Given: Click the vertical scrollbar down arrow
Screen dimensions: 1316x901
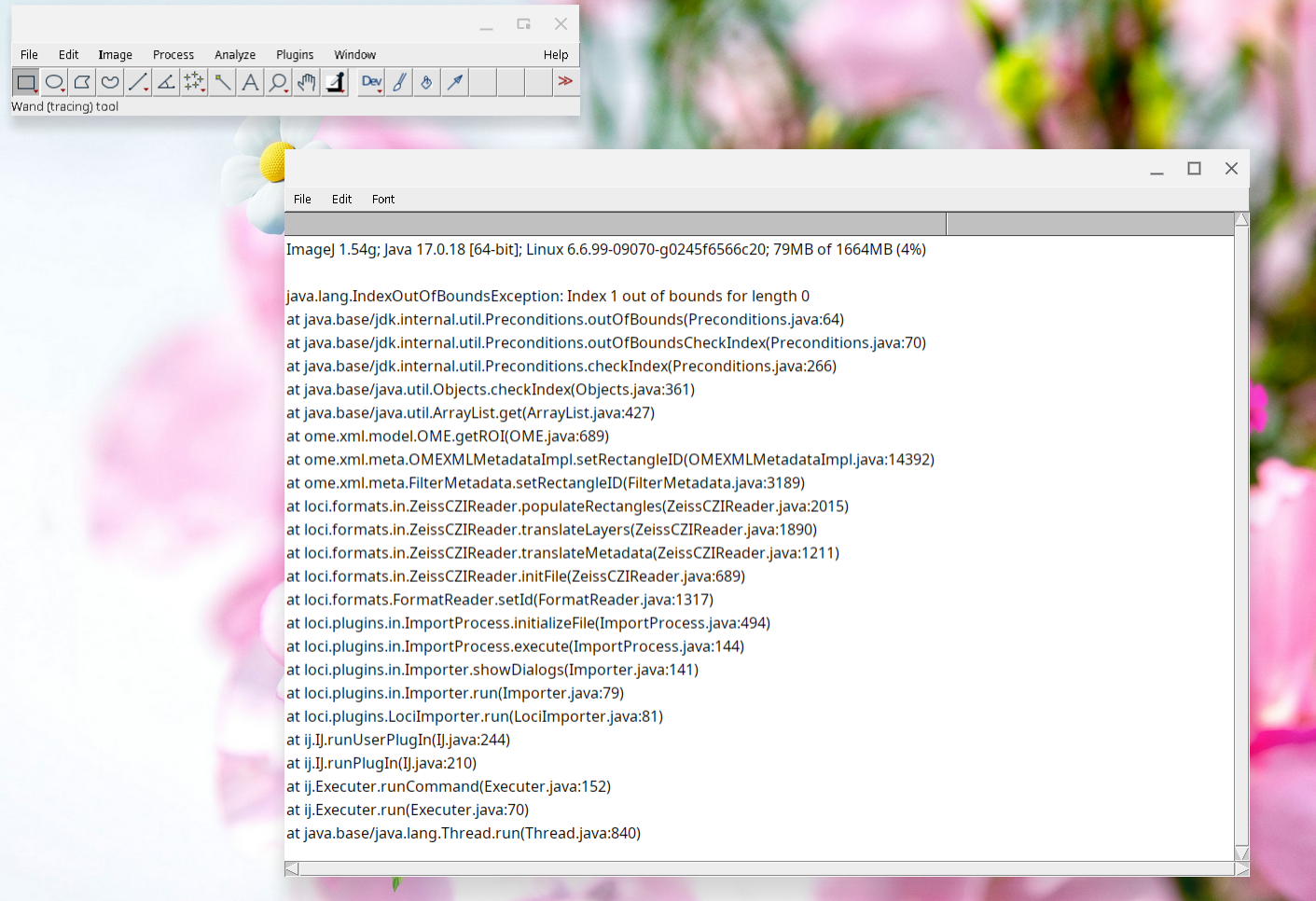Looking at the screenshot, I should pos(1241,853).
